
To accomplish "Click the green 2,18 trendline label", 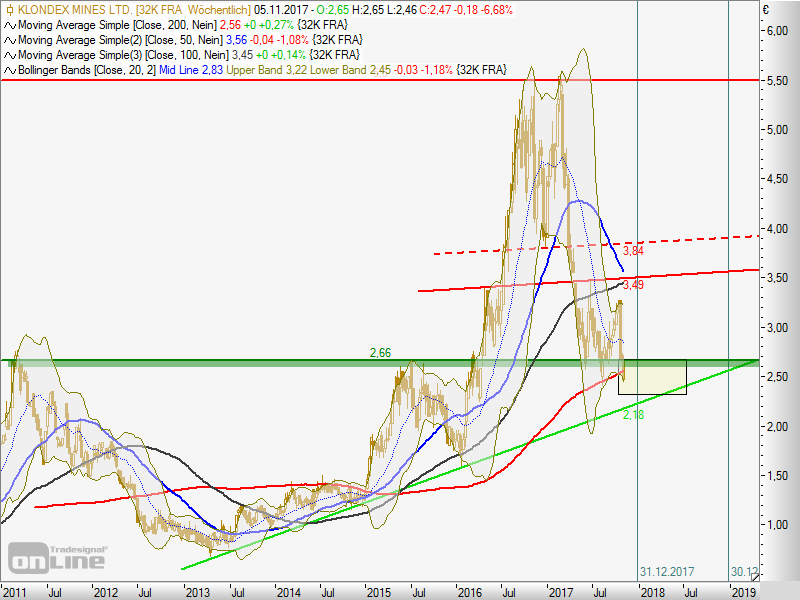I will point(633,415).
